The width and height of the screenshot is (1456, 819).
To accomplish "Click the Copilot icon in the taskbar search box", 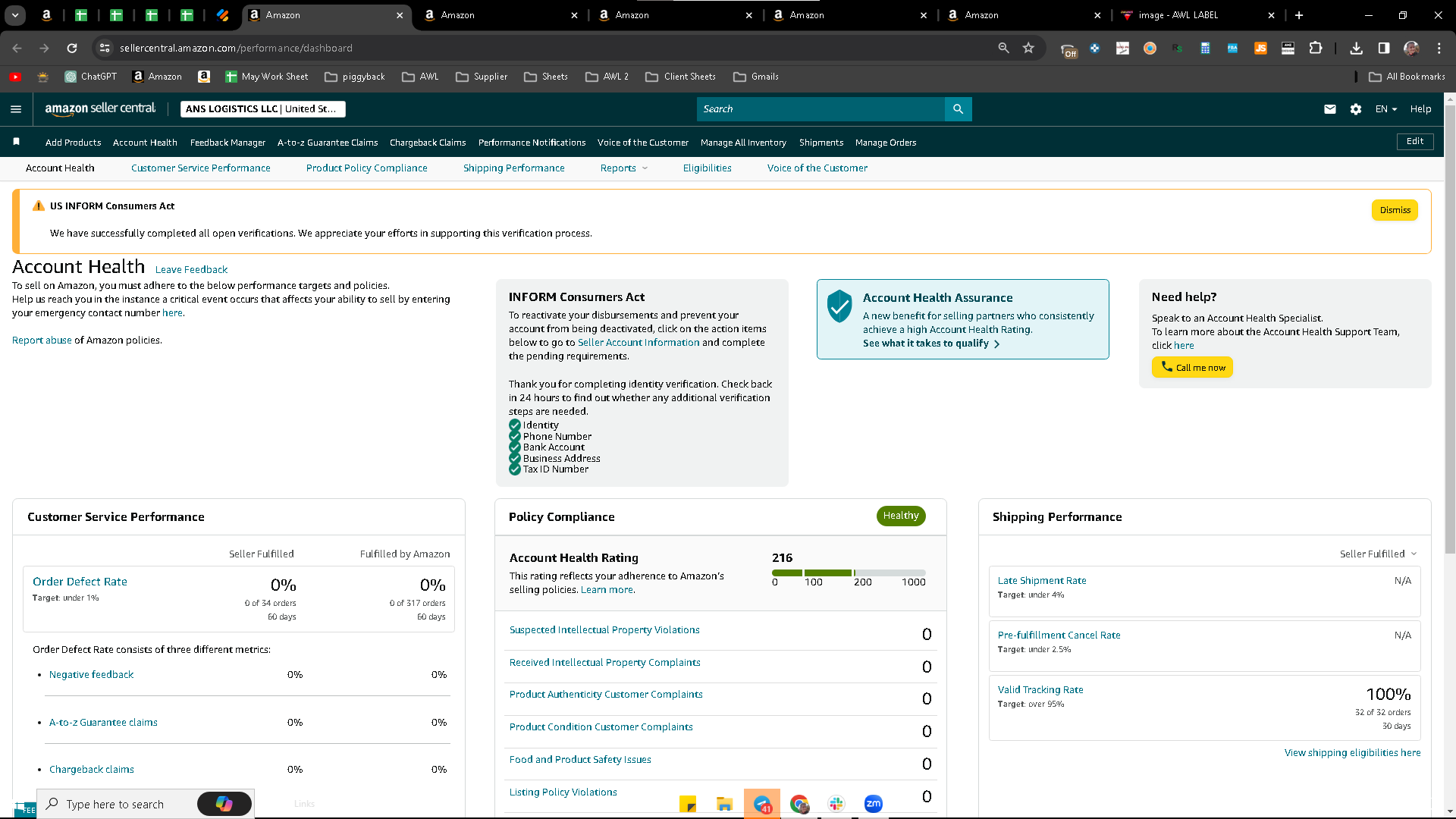I will tap(224, 804).
